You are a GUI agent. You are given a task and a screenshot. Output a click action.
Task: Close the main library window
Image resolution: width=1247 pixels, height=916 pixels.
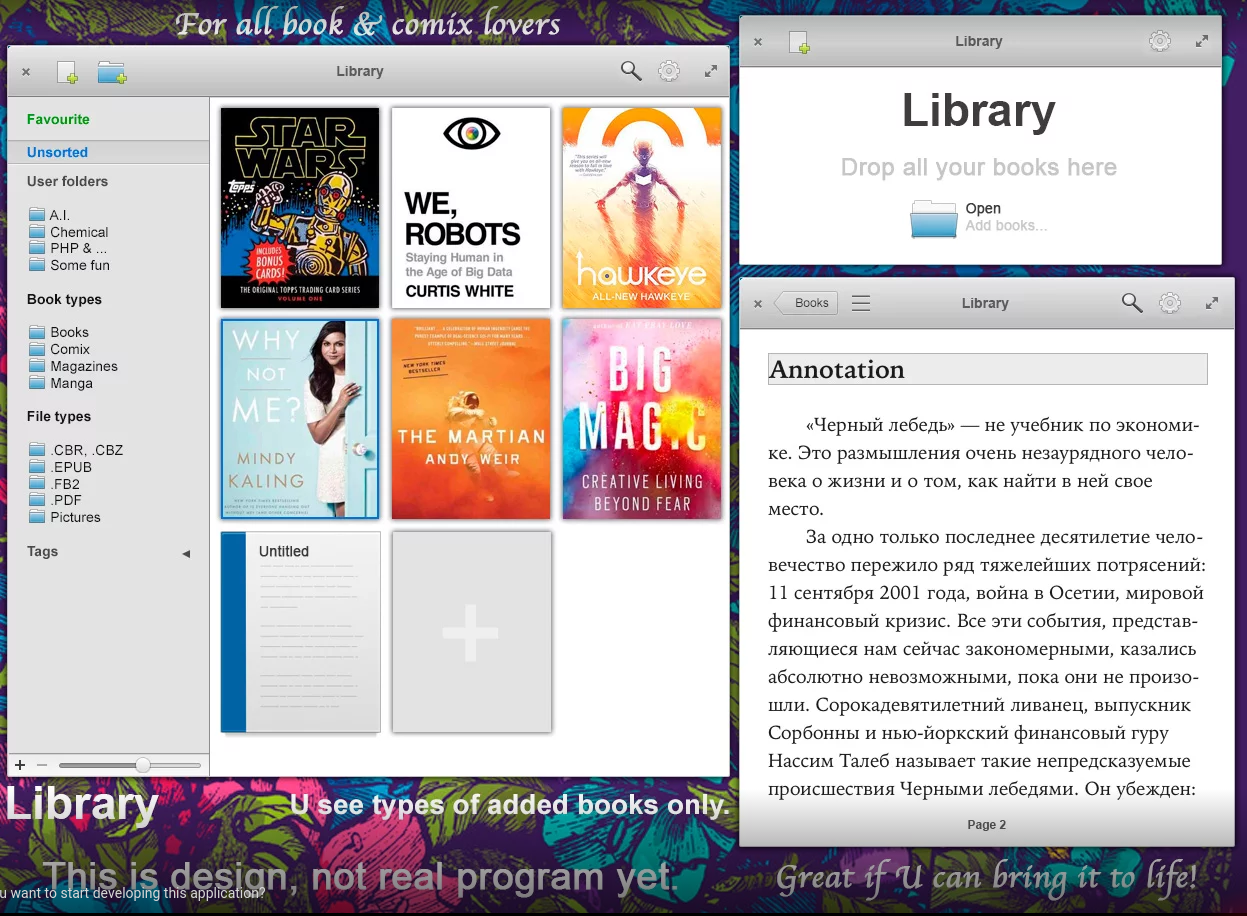26,72
